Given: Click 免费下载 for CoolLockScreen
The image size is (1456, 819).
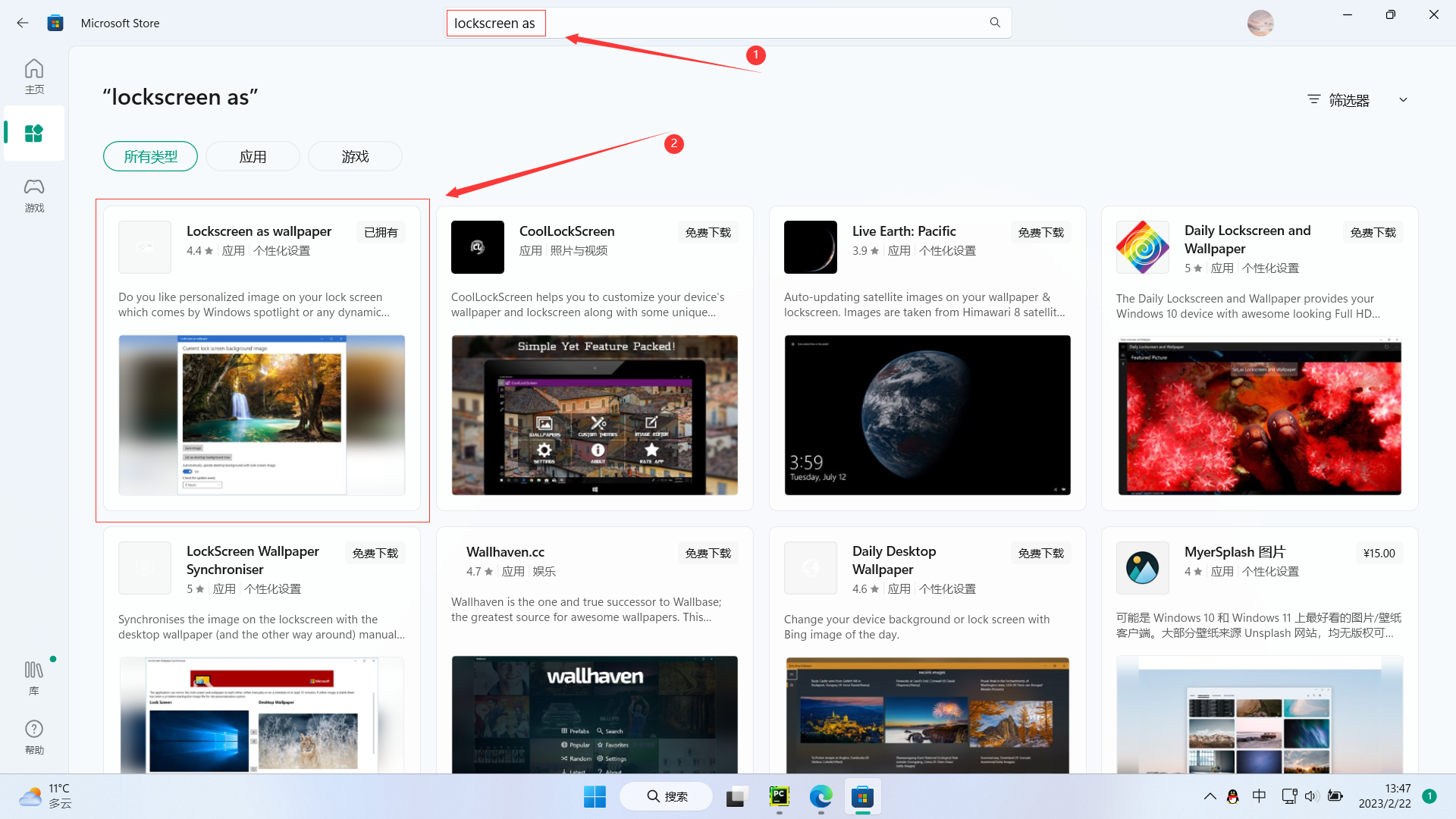Looking at the screenshot, I should (708, 232).
